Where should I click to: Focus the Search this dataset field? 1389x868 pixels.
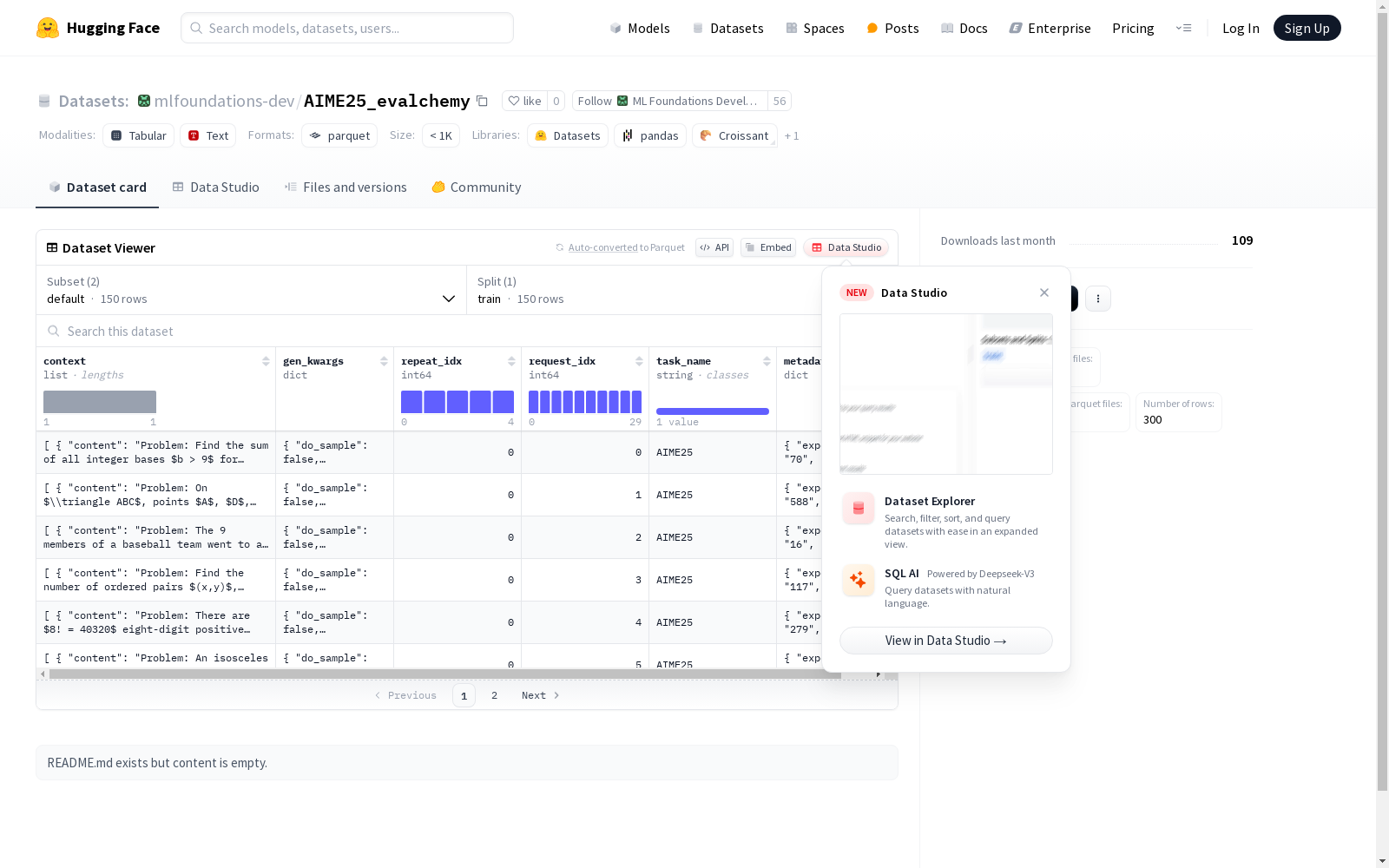pos(430,331)
